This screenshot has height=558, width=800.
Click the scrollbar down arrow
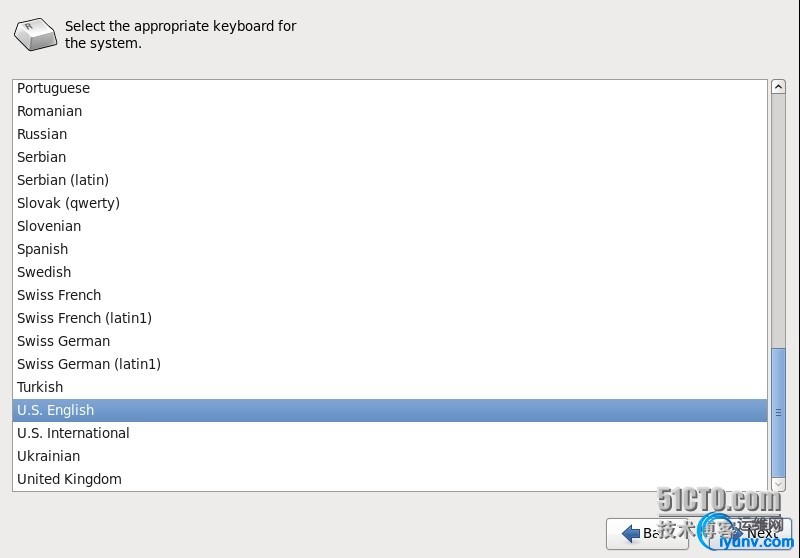[778, 485]
